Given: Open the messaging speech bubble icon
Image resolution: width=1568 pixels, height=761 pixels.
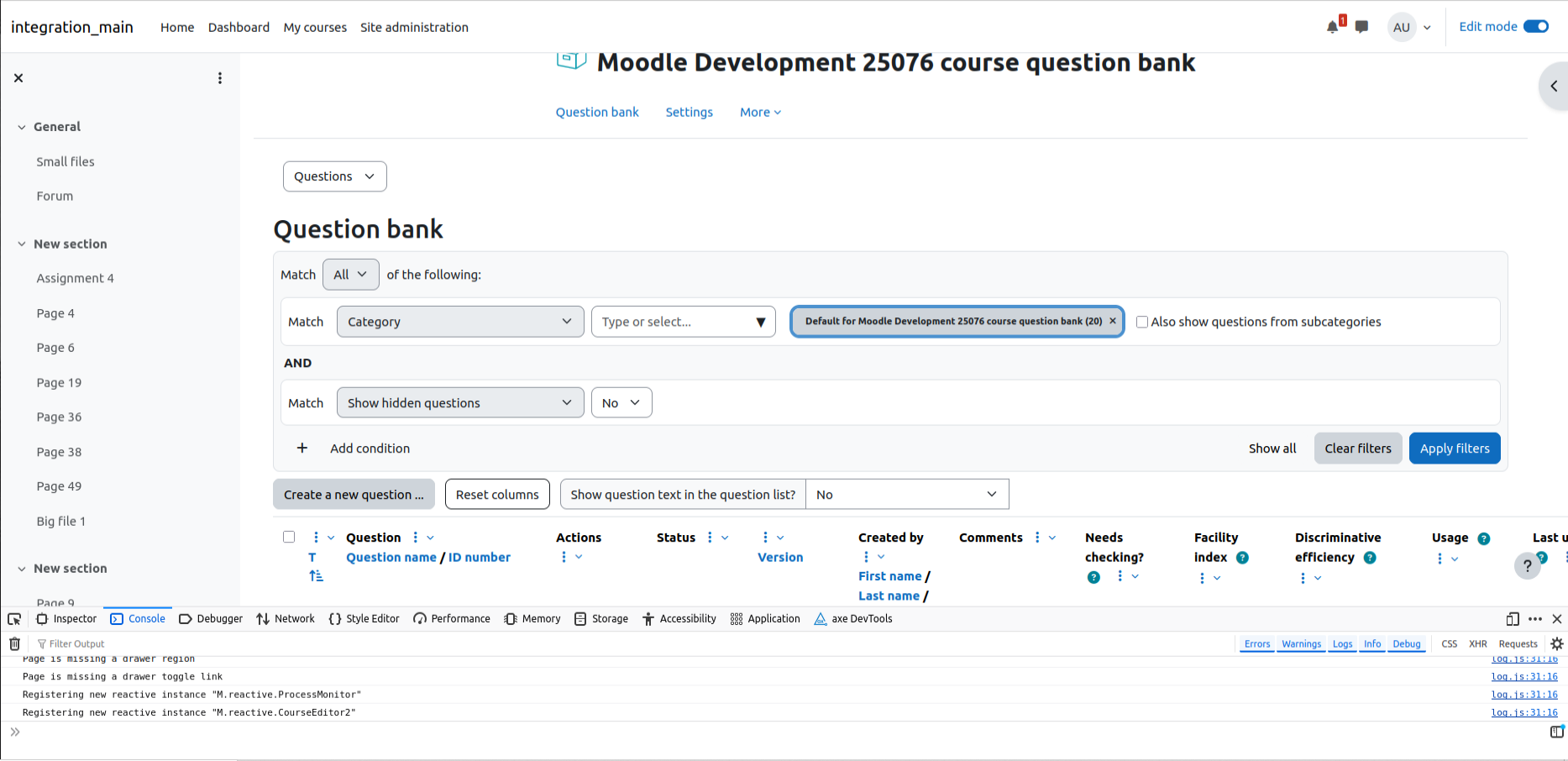Looking at the screenshot, I should click(x=1361, y=27).
